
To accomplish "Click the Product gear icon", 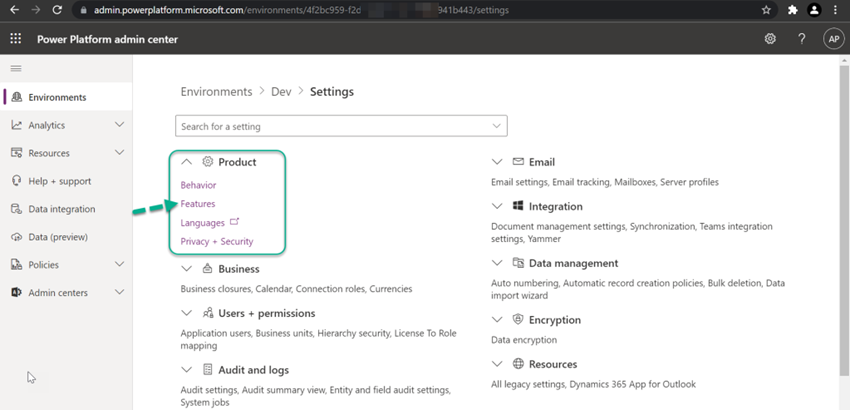I will coord(208,162).
